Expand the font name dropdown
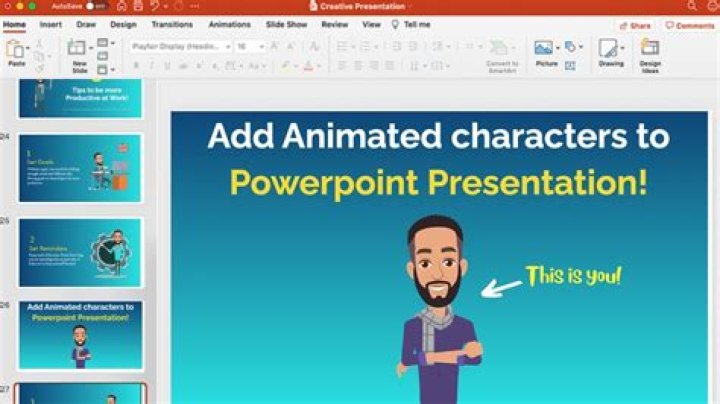The width and height of the screenshot is (720, 404). point(227,47)
